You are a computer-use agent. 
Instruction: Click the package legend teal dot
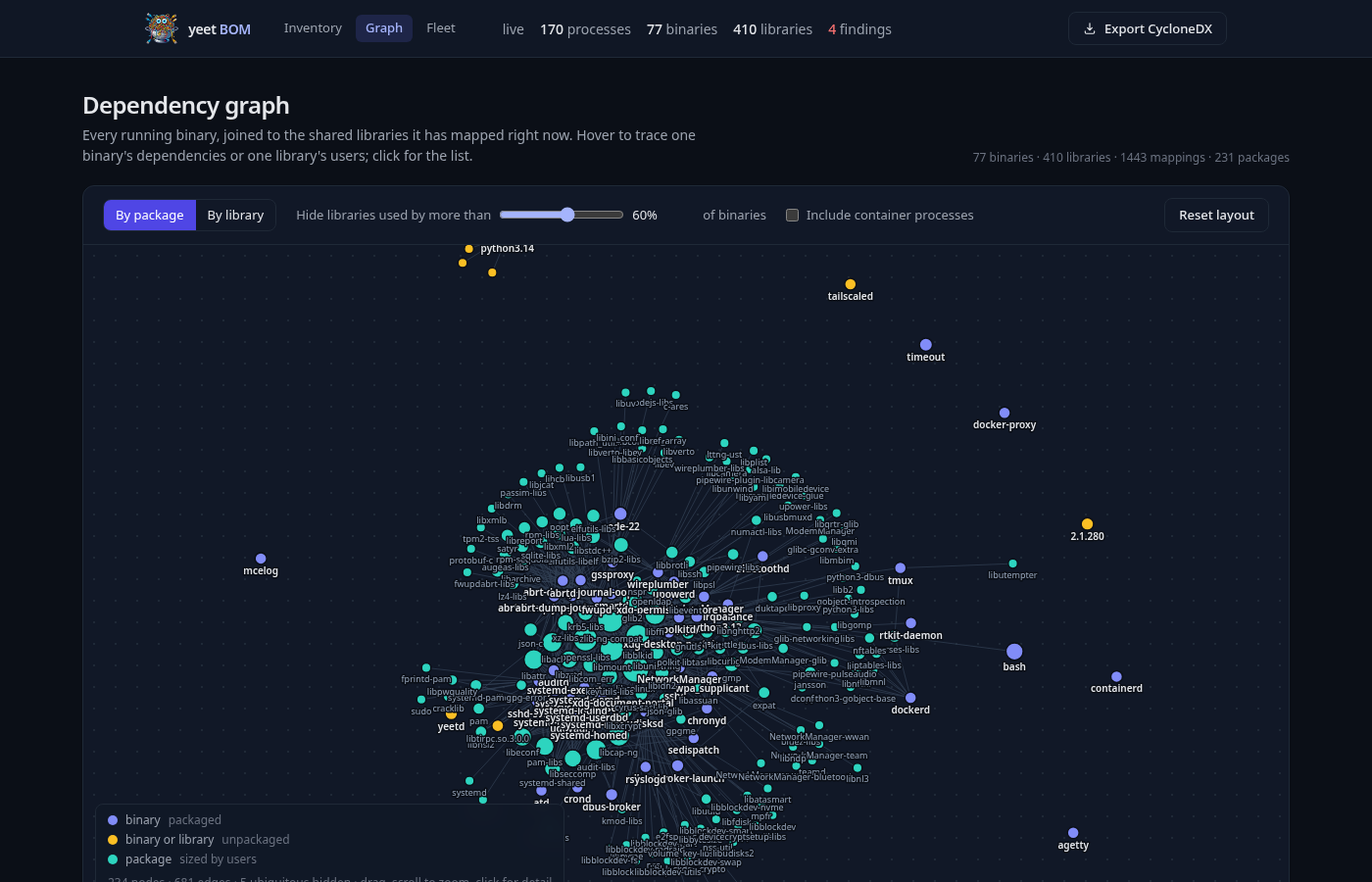(x=113, y=859)
